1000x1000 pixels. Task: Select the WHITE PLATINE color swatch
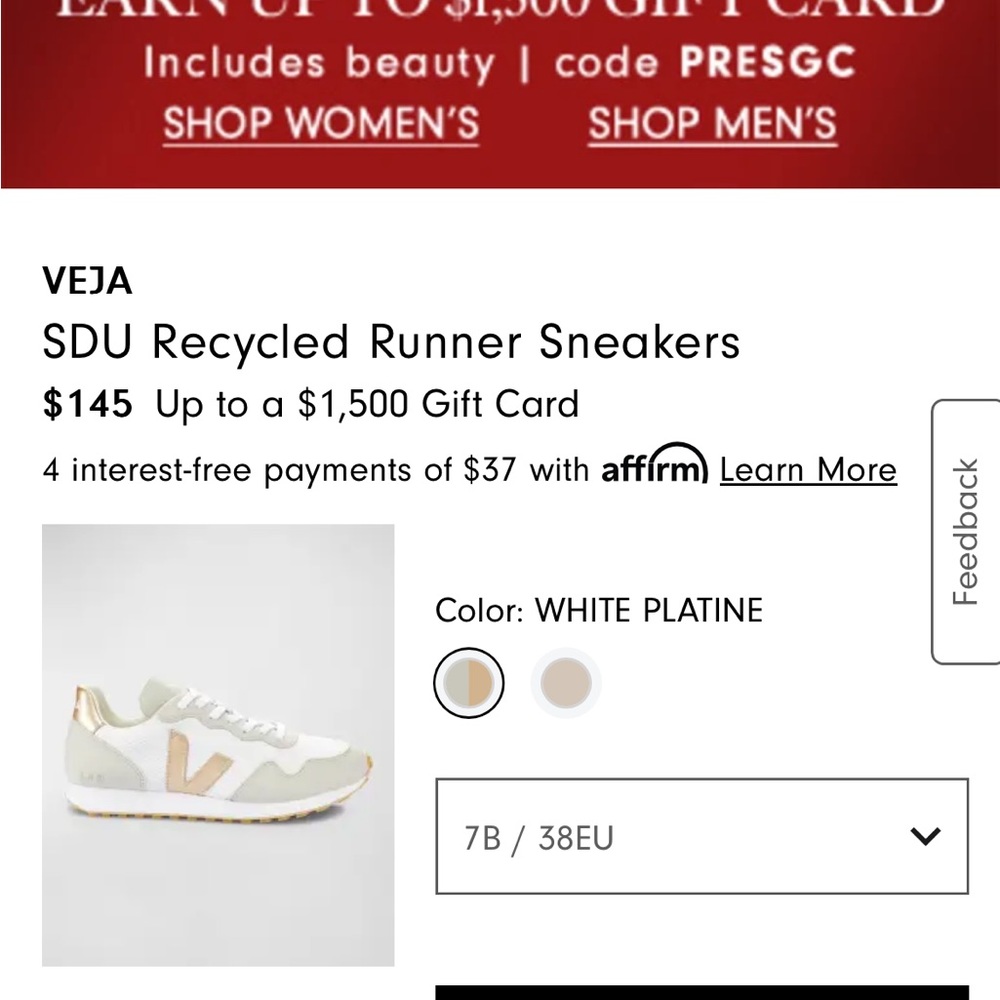(469, 682)
